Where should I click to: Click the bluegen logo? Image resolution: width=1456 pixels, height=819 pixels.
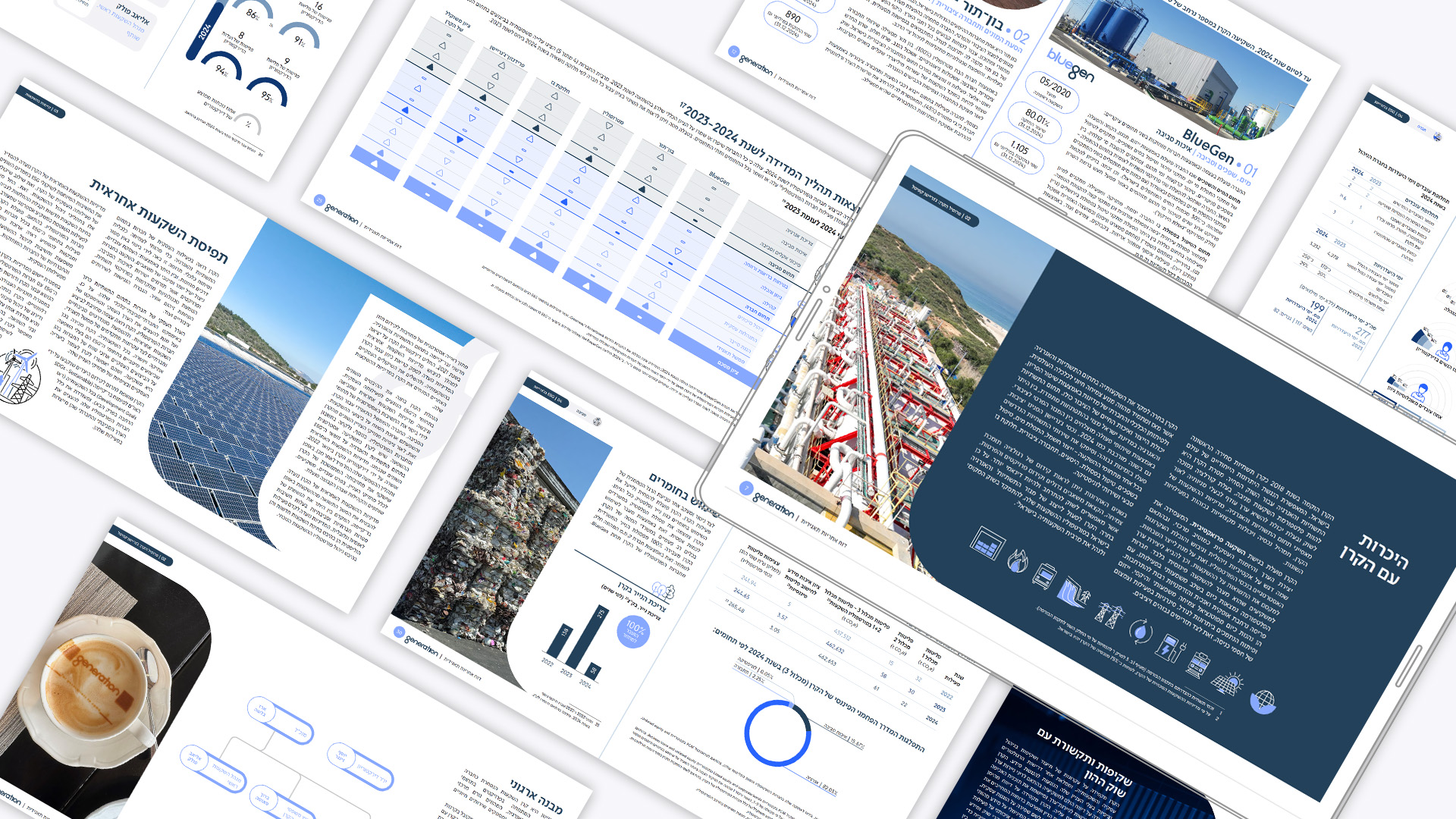pyautogui.click(x=1071, y=66)
